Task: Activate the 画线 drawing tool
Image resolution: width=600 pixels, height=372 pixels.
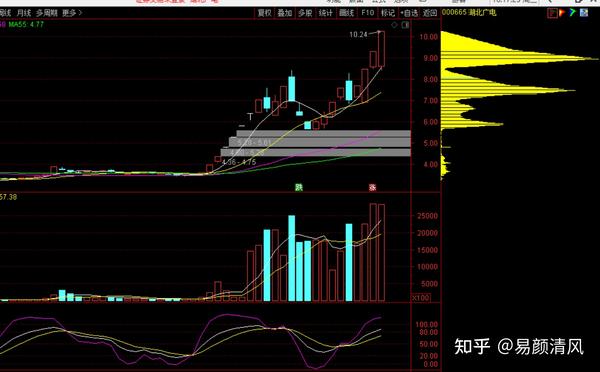Action: [x=347, y=13]
